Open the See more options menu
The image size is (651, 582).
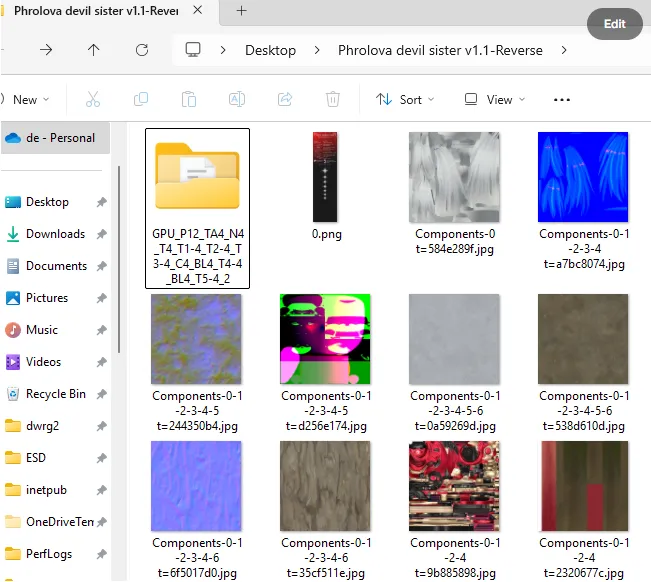click(561, 100)
